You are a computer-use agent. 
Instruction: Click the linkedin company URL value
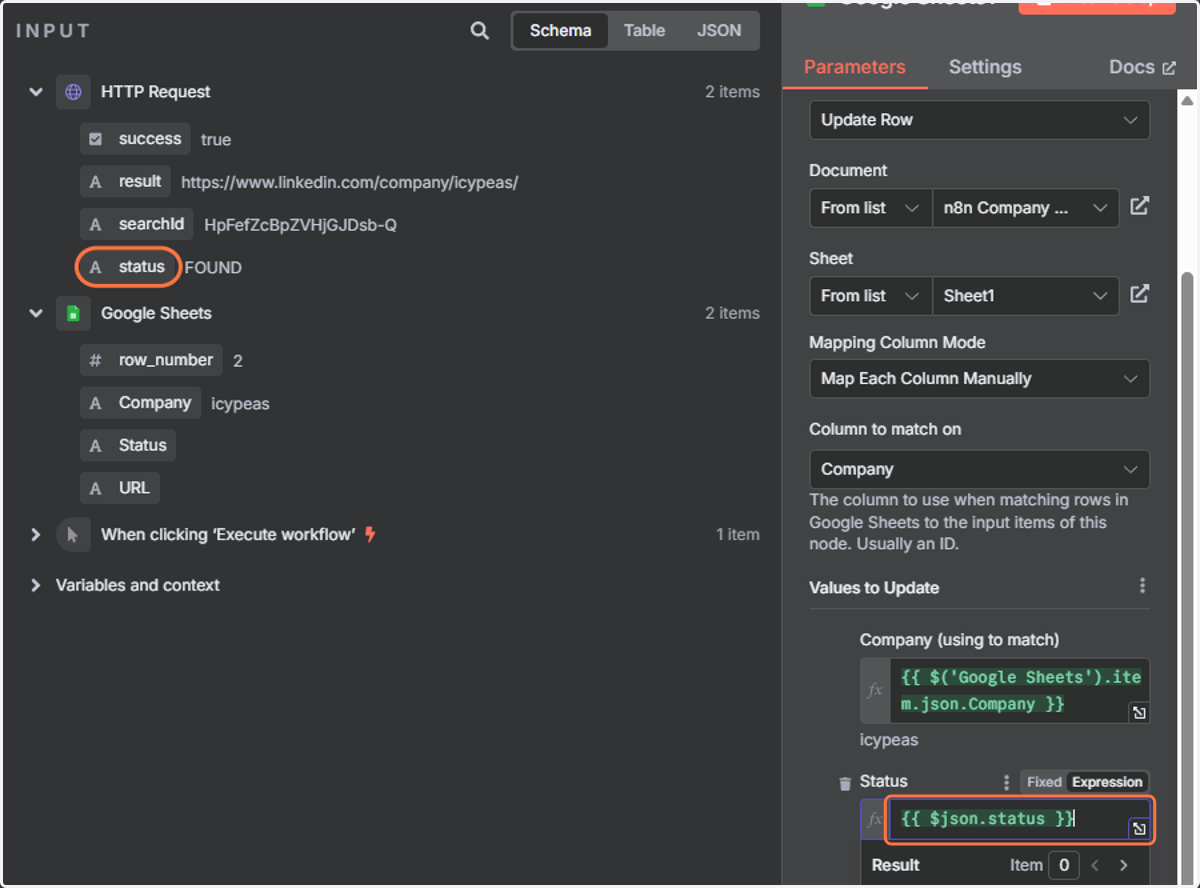[x=349, y=183]
